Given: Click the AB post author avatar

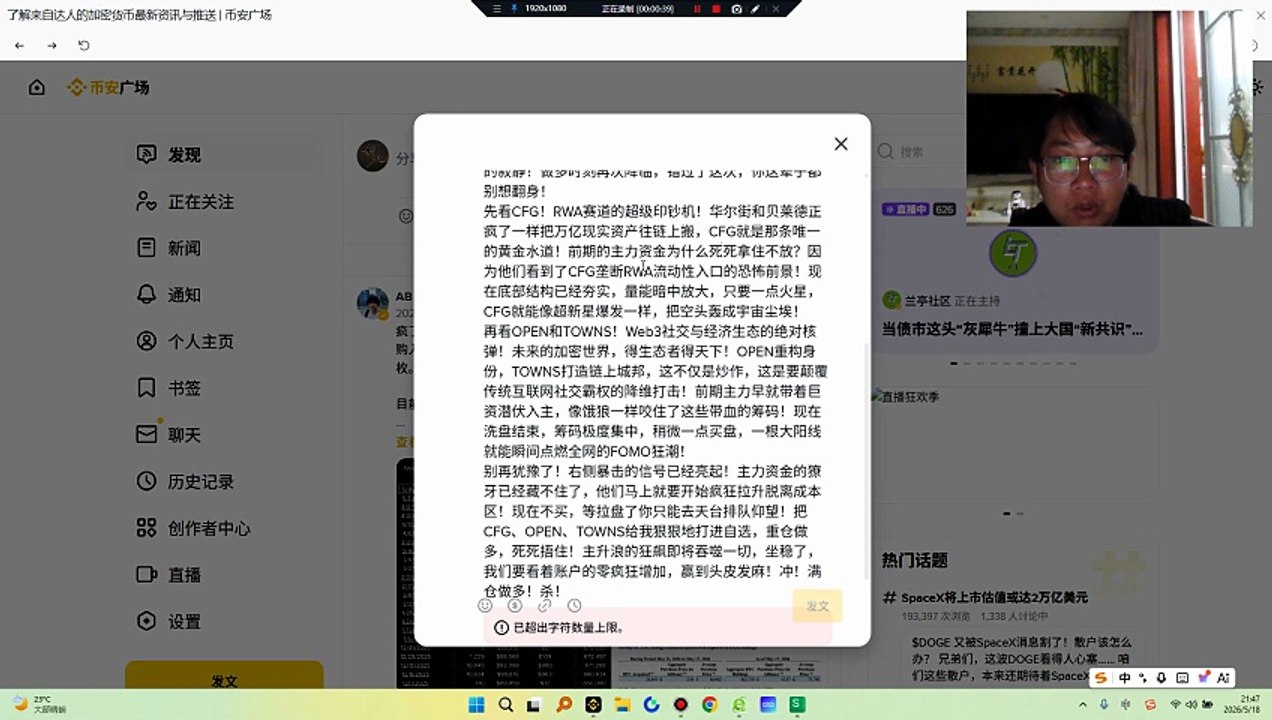Looking at the screenshot, I should (373, 304).
